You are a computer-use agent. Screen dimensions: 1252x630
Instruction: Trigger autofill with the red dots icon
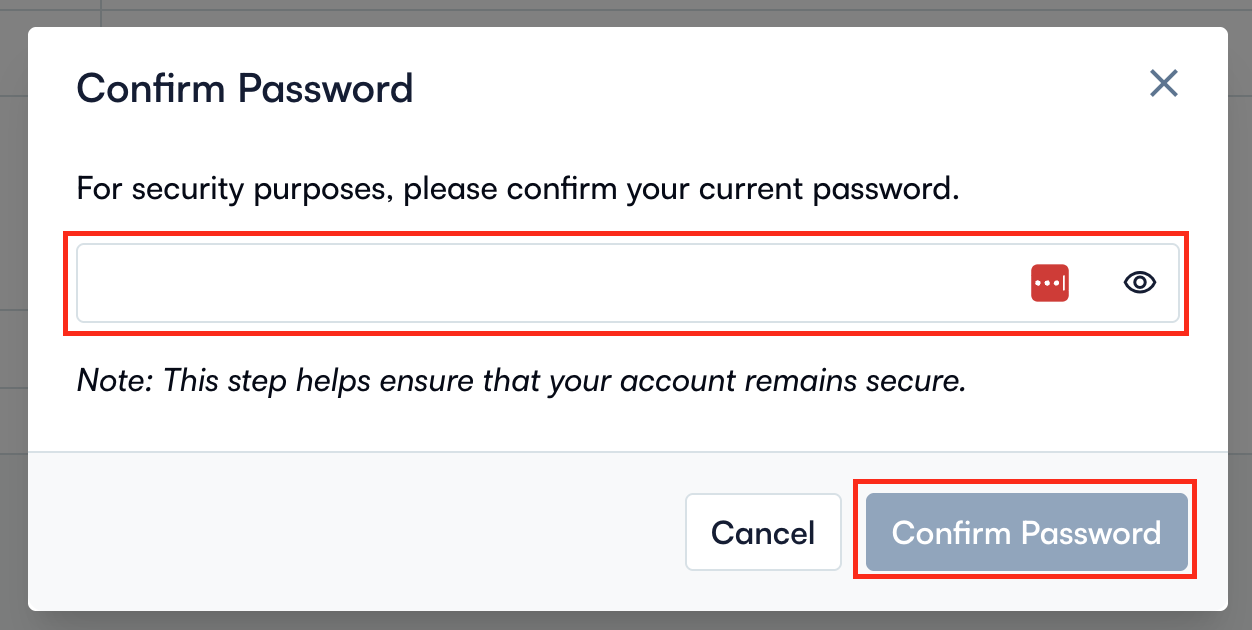1049,283
